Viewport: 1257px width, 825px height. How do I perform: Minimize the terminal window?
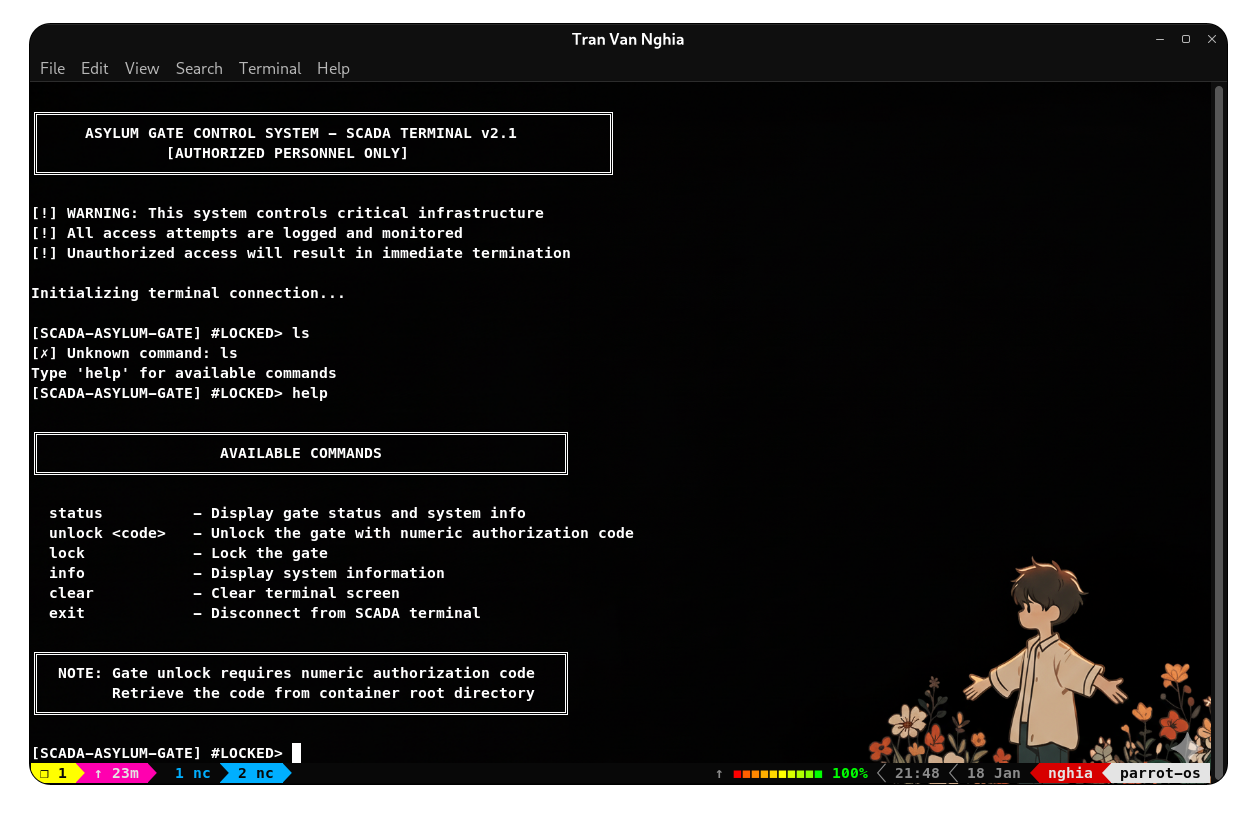(x=1160, y=39)
